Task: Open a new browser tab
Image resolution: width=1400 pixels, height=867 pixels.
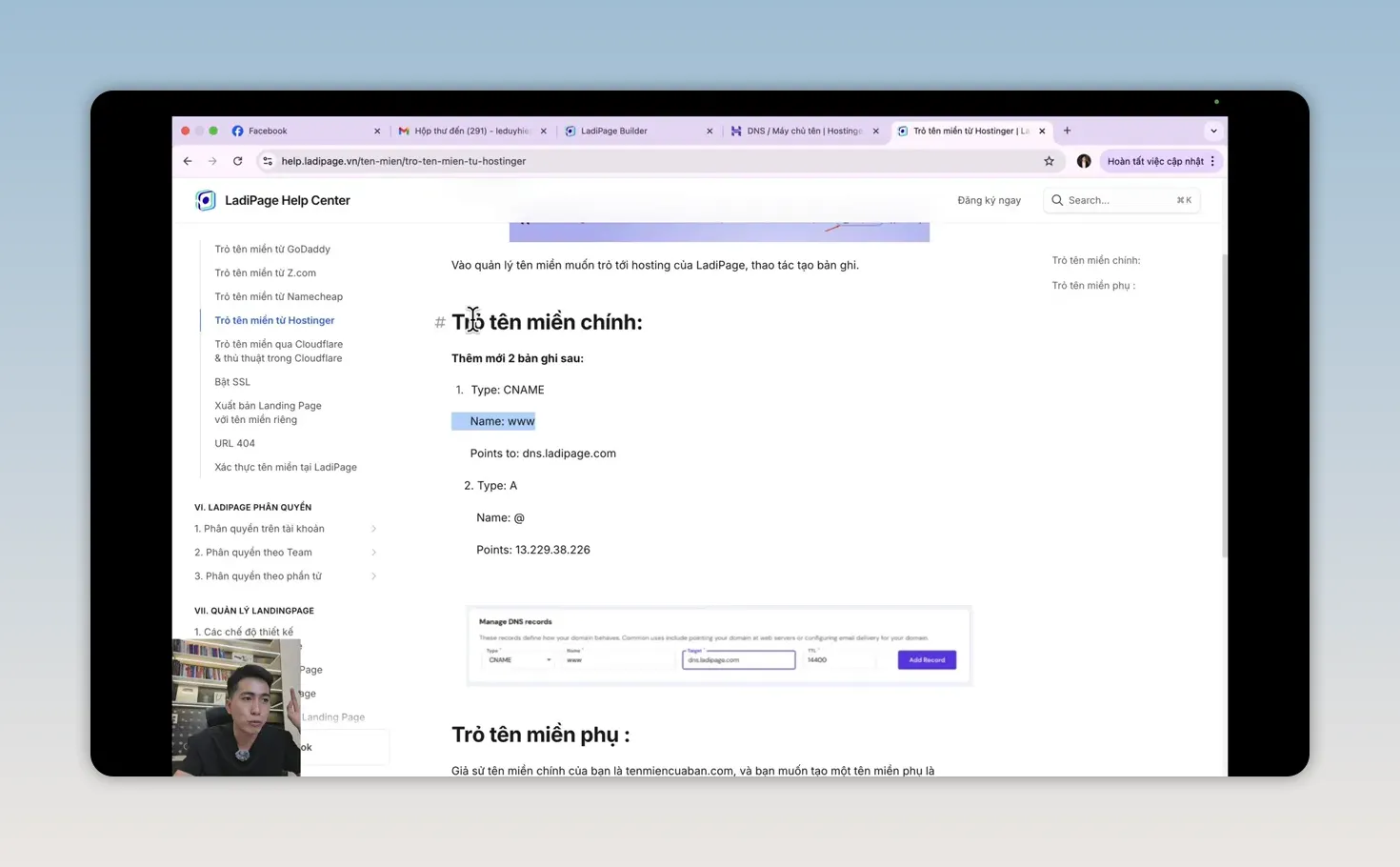Action: pyautogui.click(x=1068, y=131)
